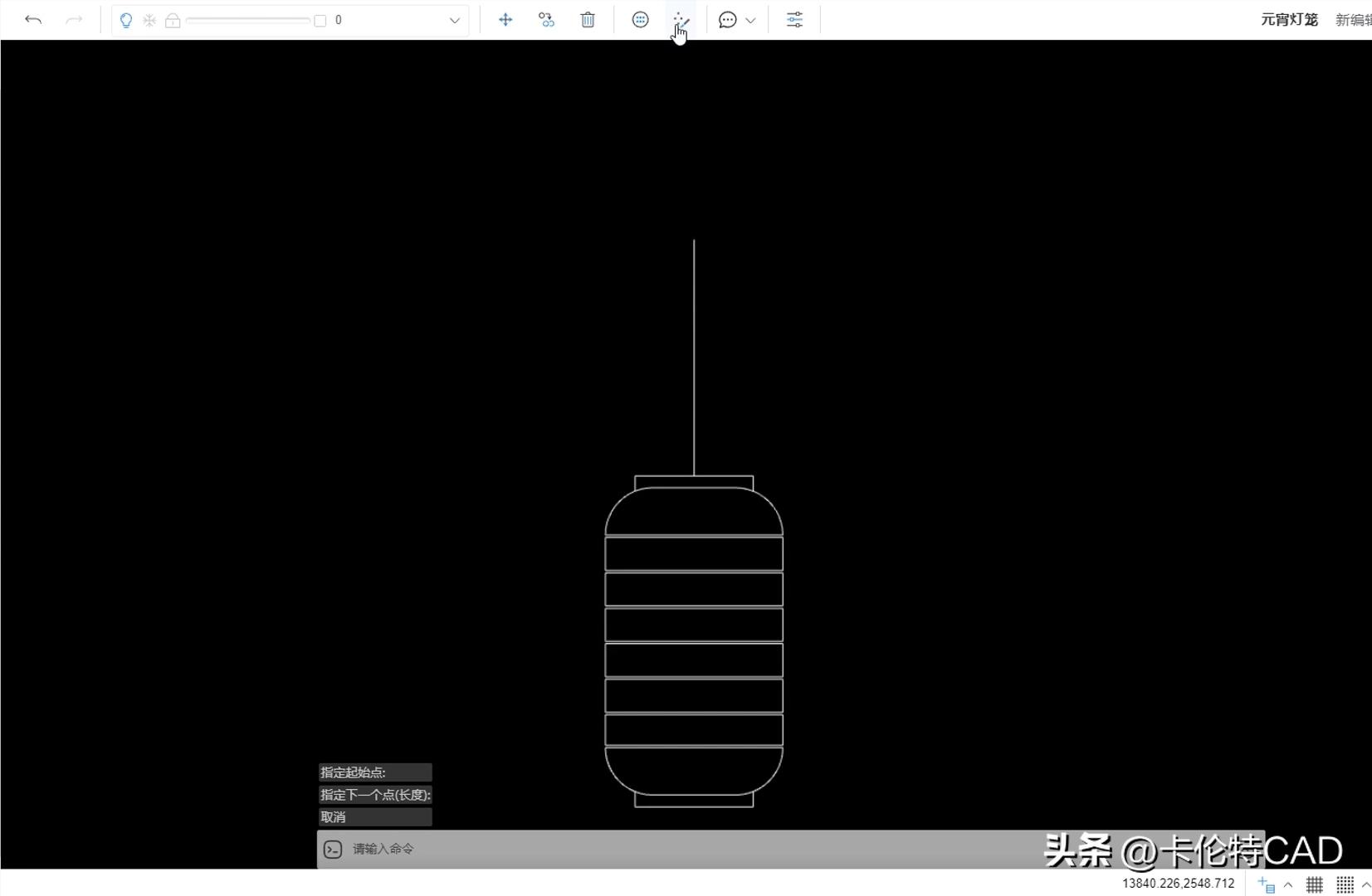Click the comment speech bubble icon
The image size is (1372, 896).
pos(728,20)
